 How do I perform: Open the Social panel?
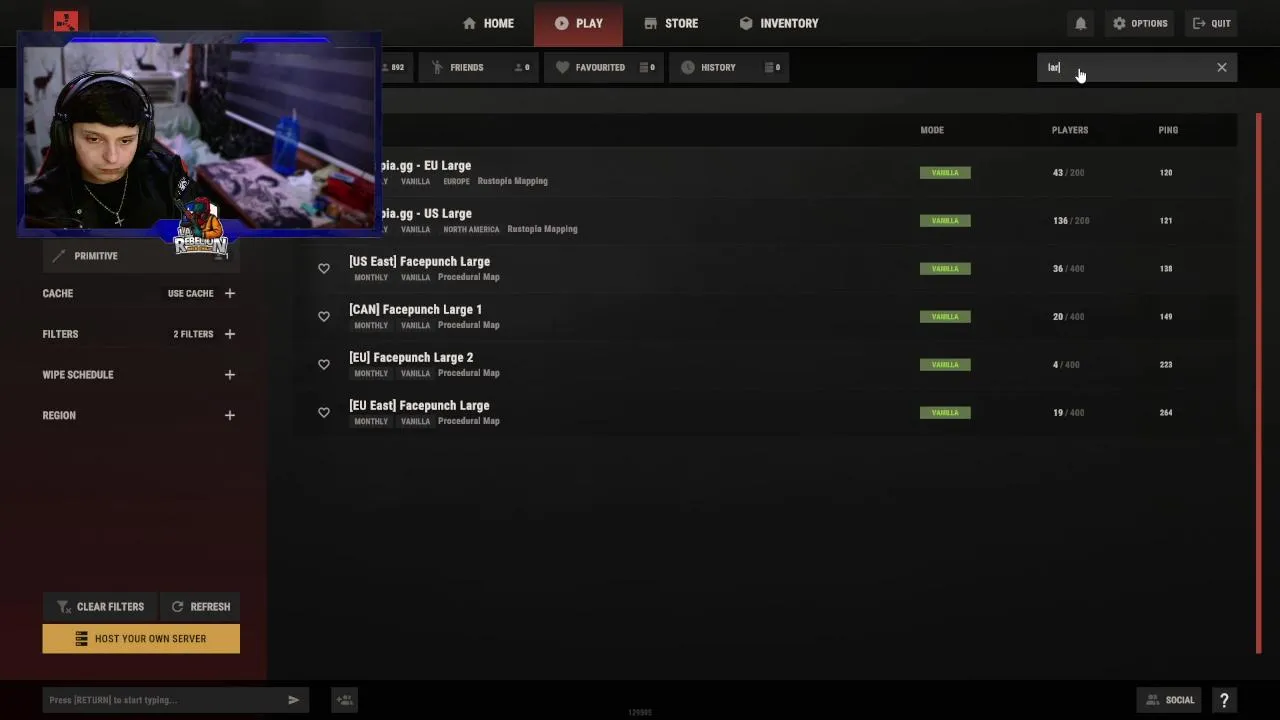(1170, 700)
